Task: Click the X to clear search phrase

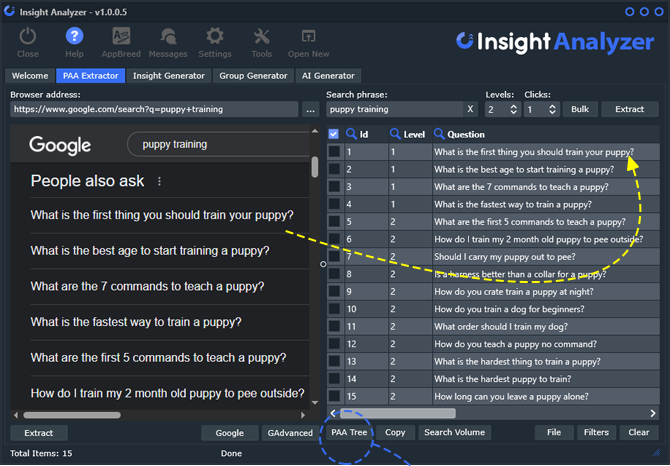Action: click(470, 109)
